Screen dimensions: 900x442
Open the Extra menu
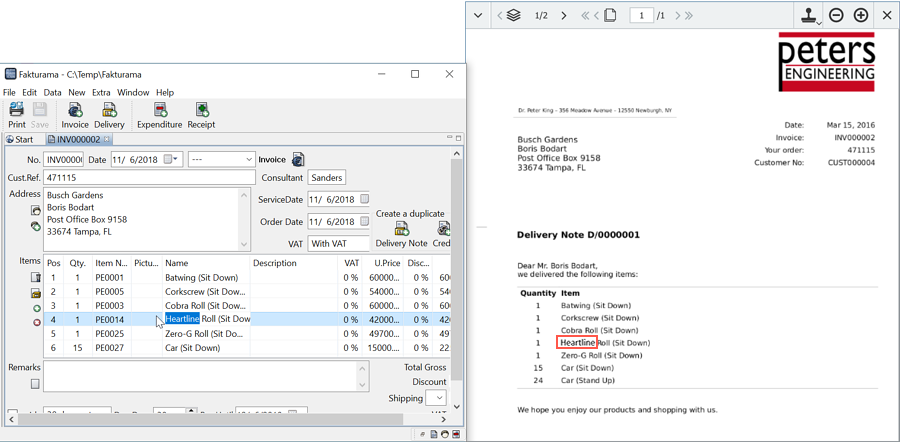pos(101,92)
